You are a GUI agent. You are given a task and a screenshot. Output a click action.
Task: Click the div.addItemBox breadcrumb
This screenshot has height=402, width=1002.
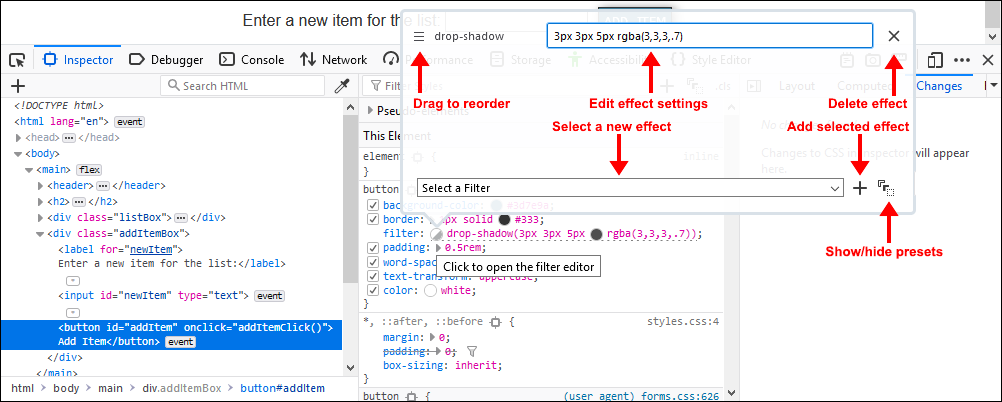coord(181,388)
